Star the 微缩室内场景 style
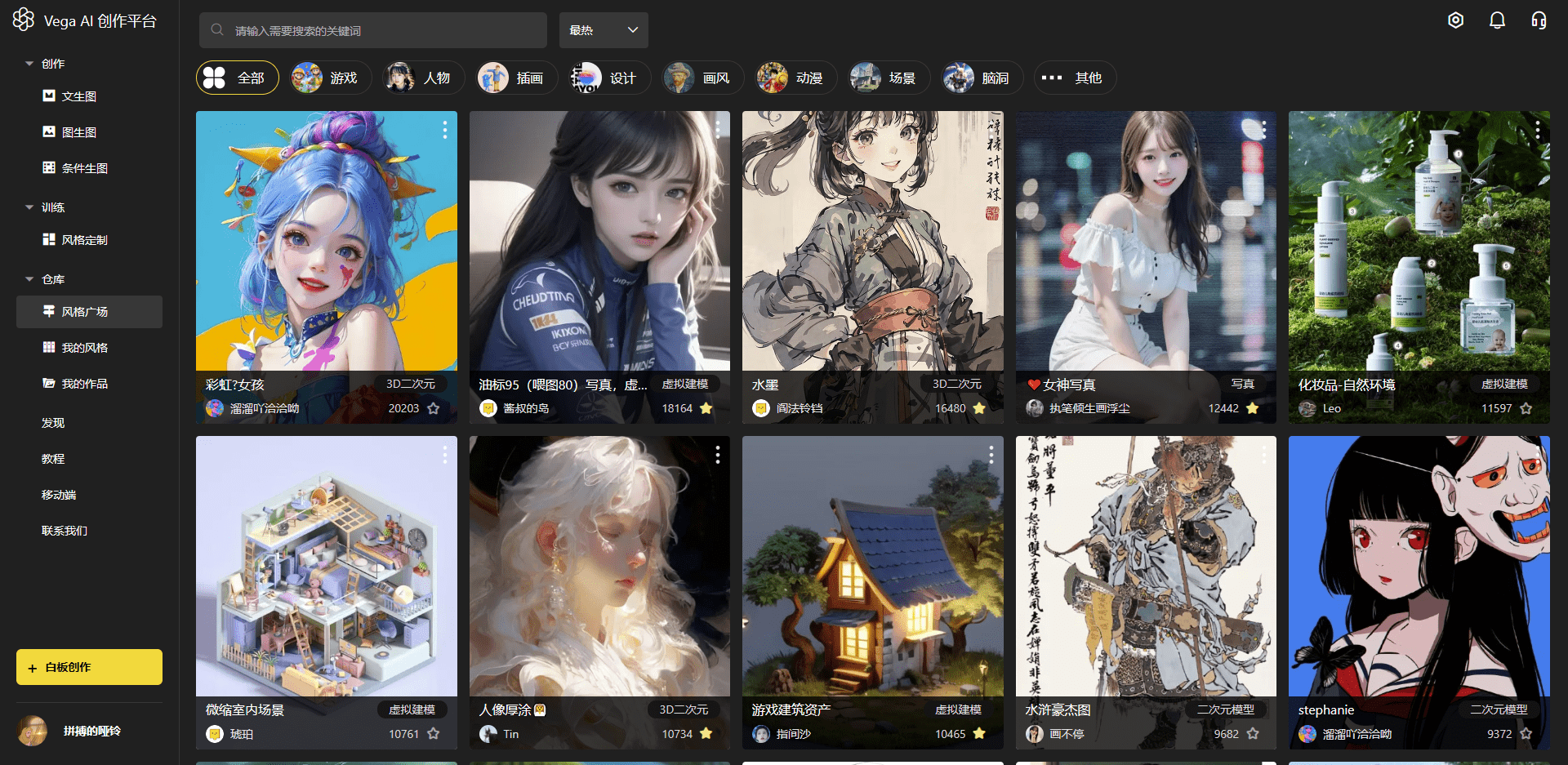The image size is (1568, 765). coord(434,734)
